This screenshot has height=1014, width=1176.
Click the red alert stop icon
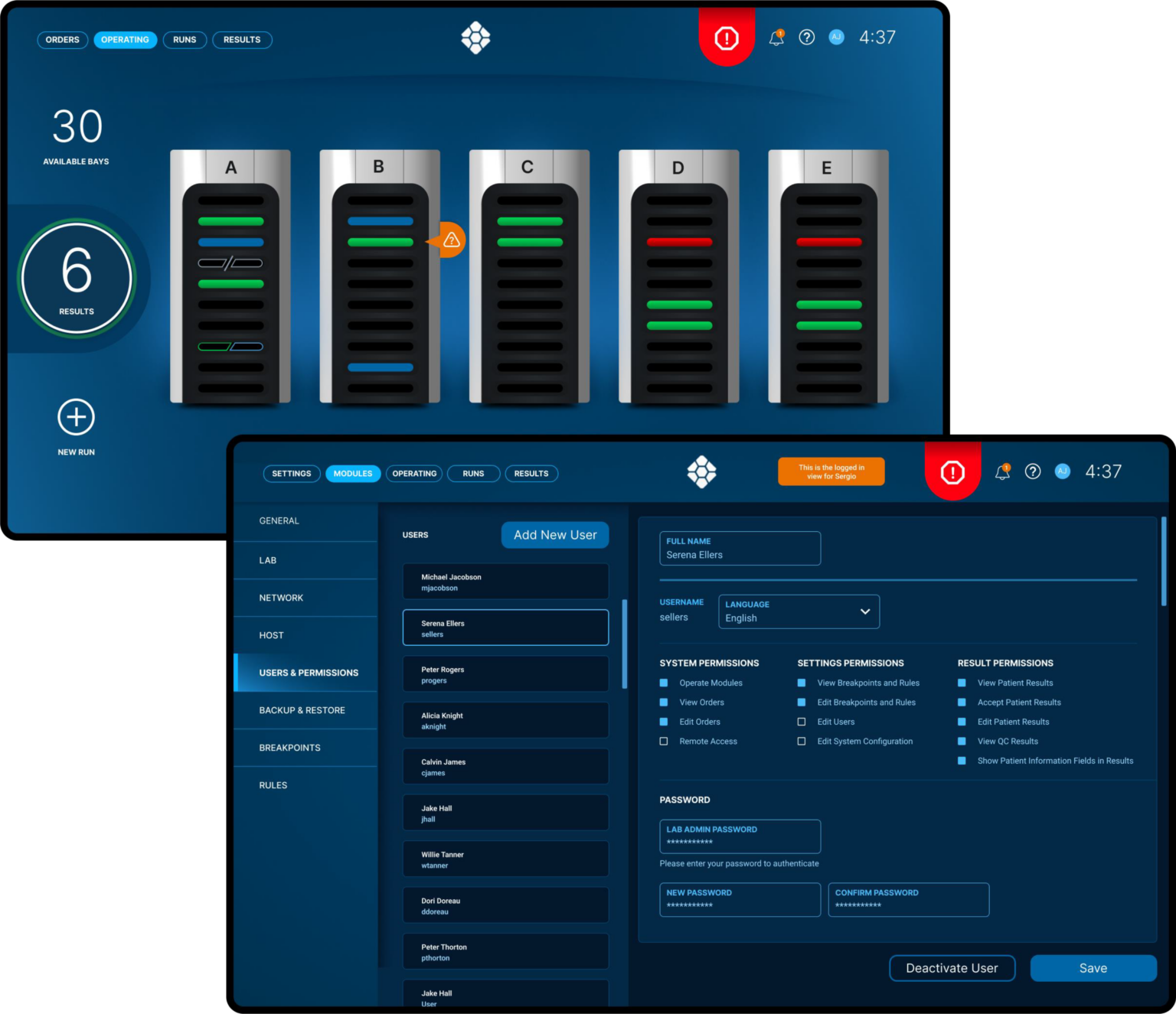[x=727, y=37]
